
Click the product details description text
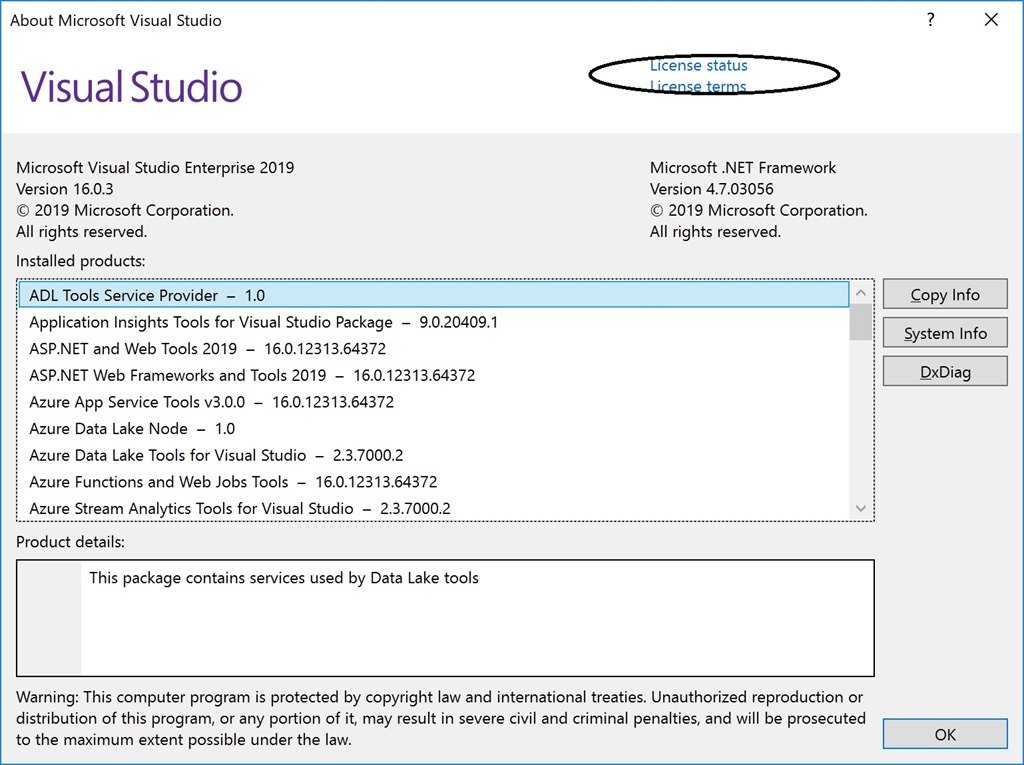284,578
